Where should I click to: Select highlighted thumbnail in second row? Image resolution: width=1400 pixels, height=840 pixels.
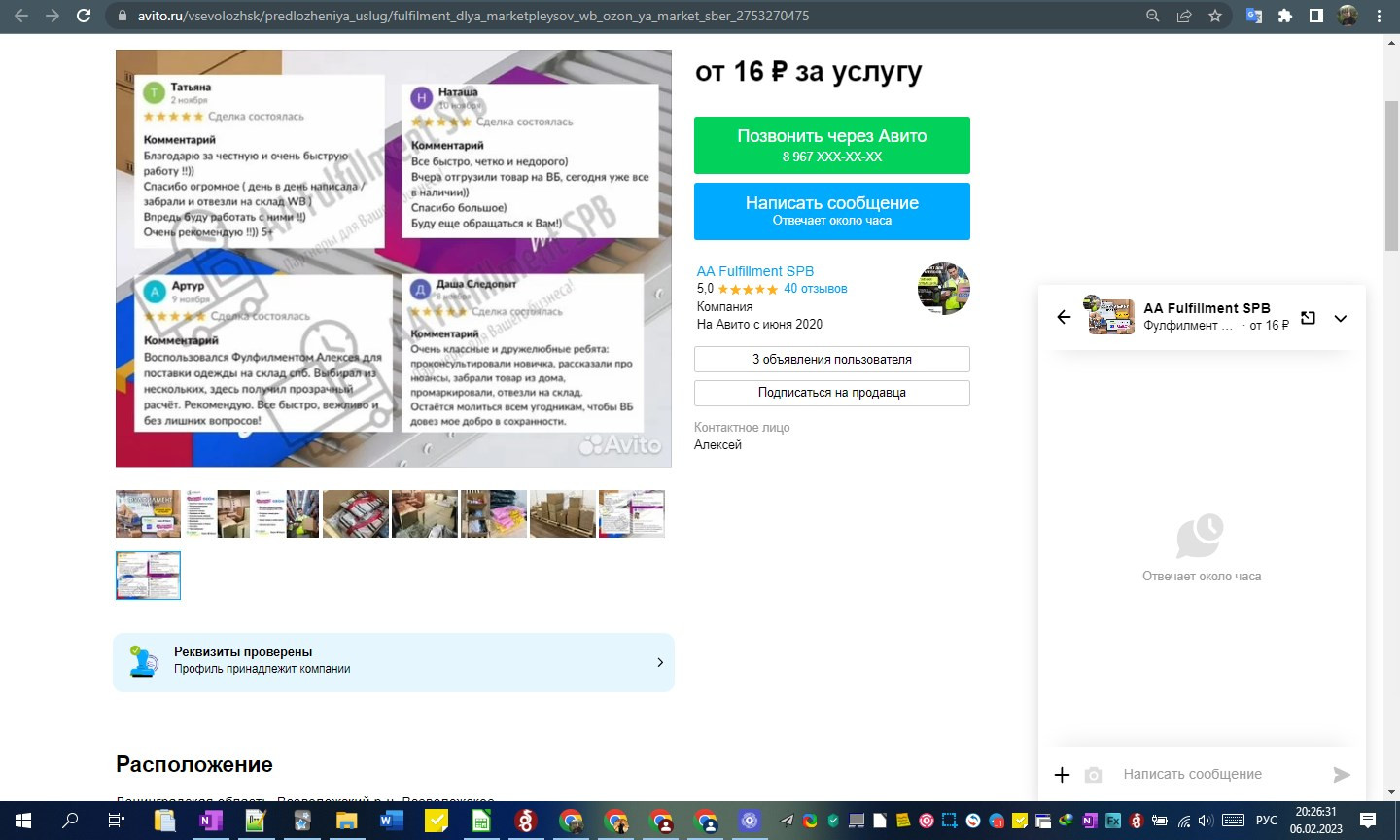click(x=148, y=576)
